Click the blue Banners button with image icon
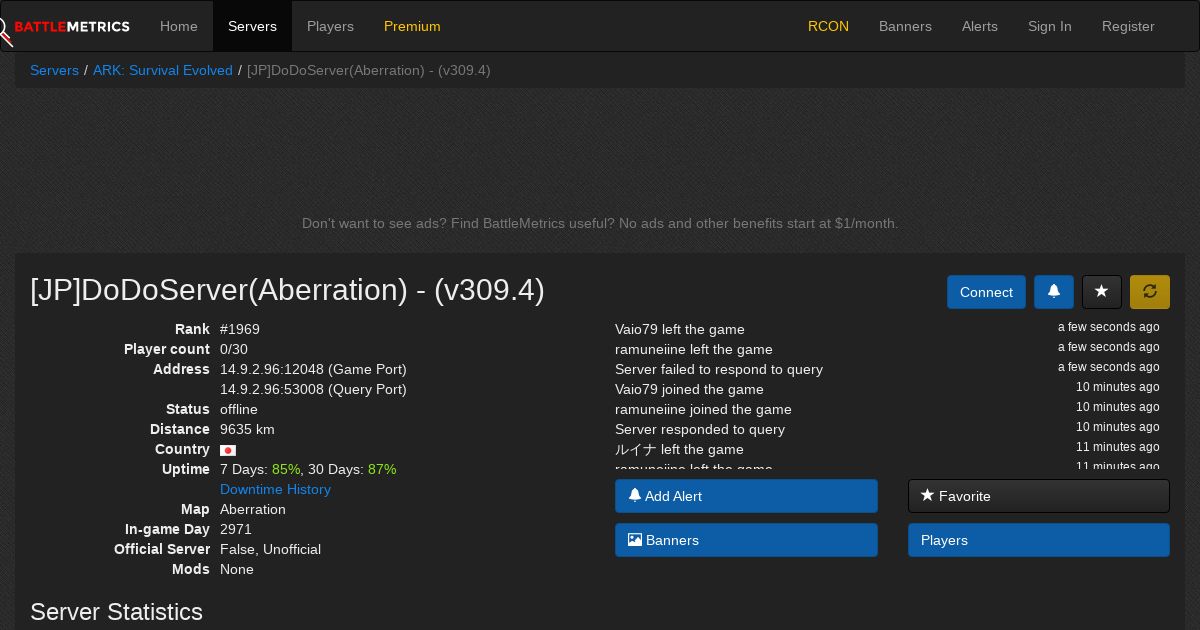This screenshot has height=630, width=1200. (x=746, y=540)
